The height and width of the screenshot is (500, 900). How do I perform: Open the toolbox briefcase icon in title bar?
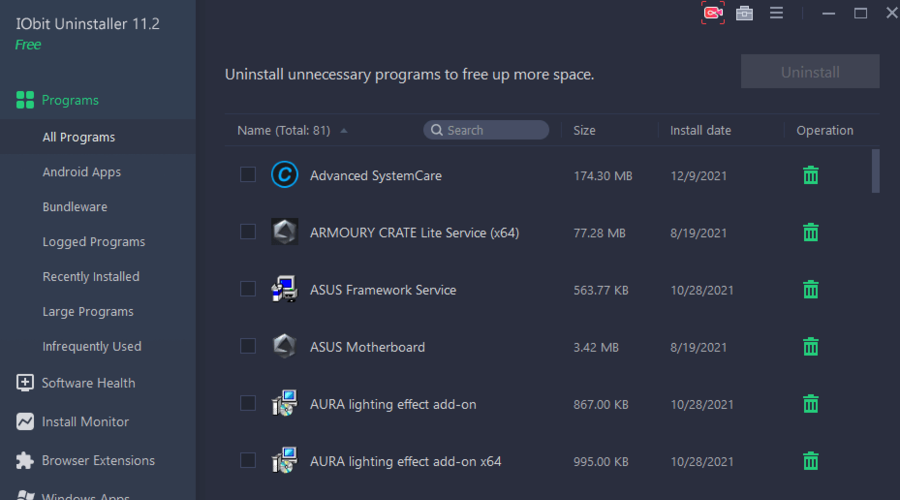tap(744, 13)
